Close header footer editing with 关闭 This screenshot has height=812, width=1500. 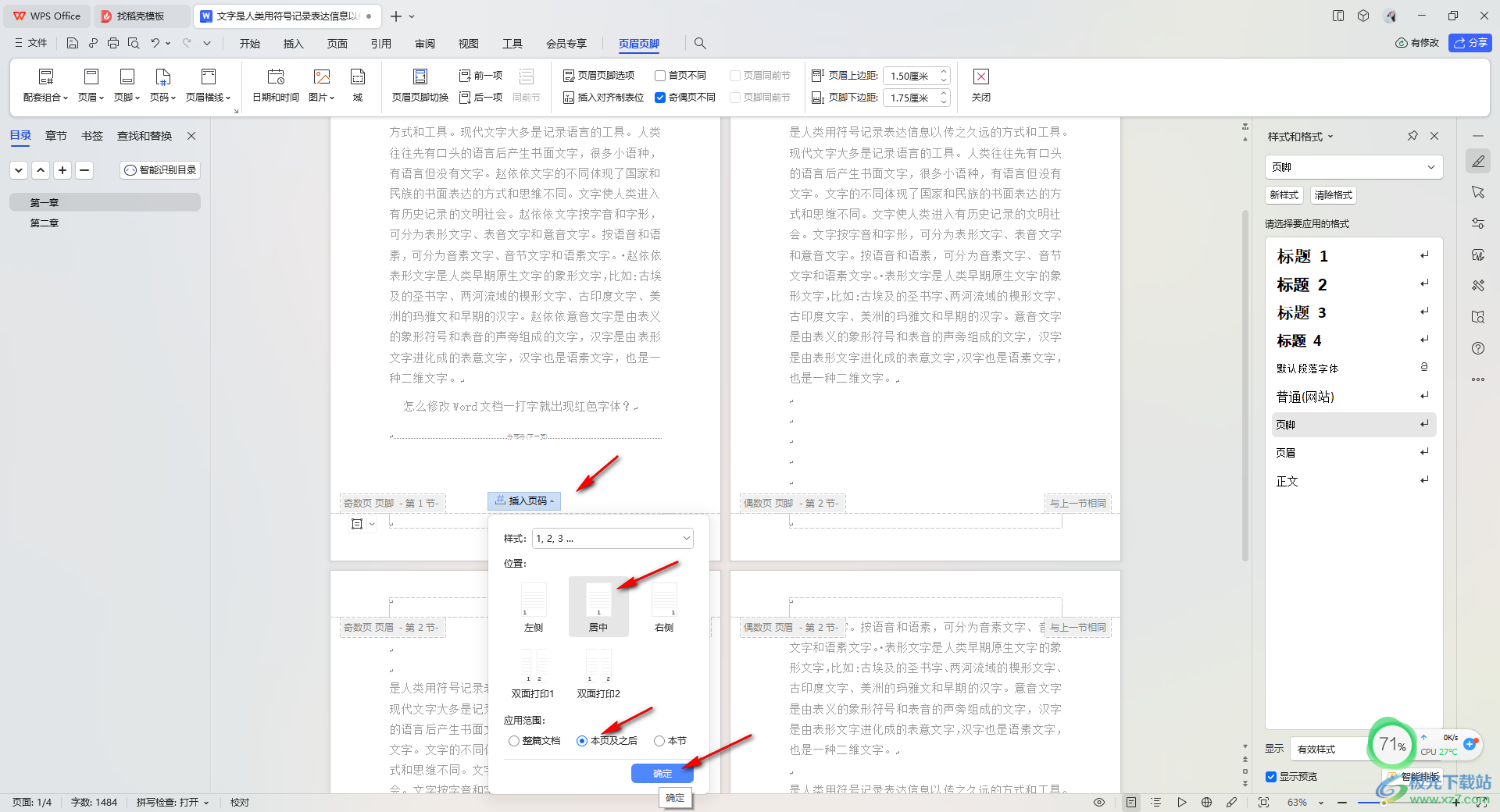coord(981,85)
